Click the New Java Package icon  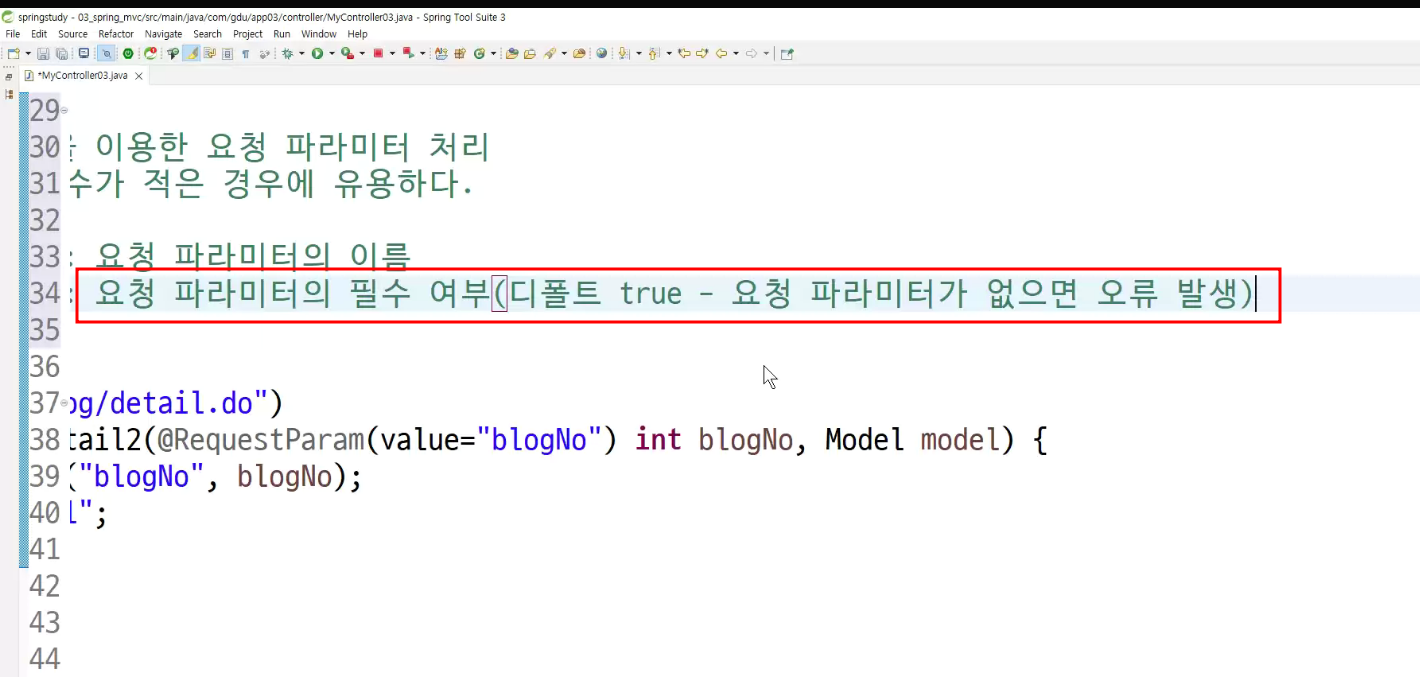tap(460, 54)
